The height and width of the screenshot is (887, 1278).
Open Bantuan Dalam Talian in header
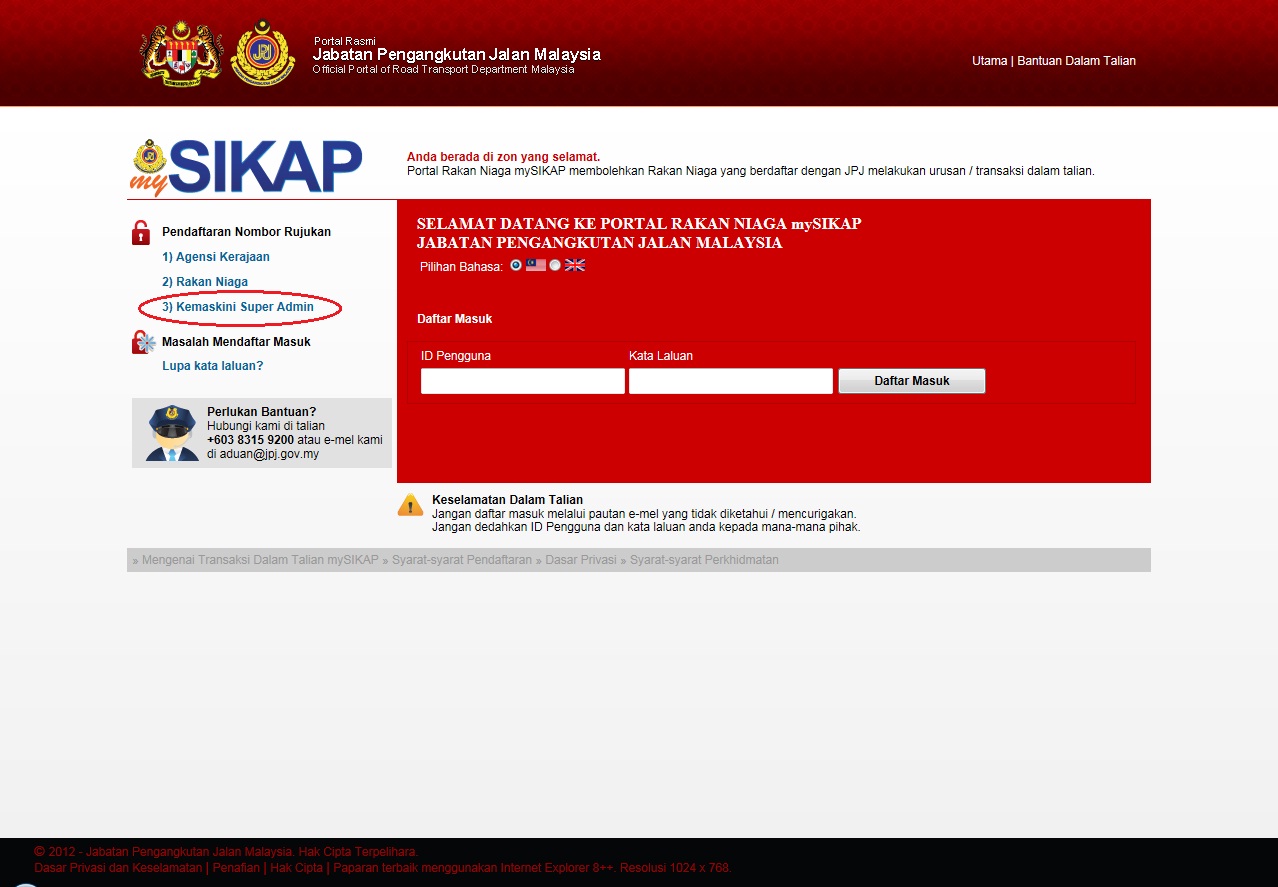tap(1076, 61)
